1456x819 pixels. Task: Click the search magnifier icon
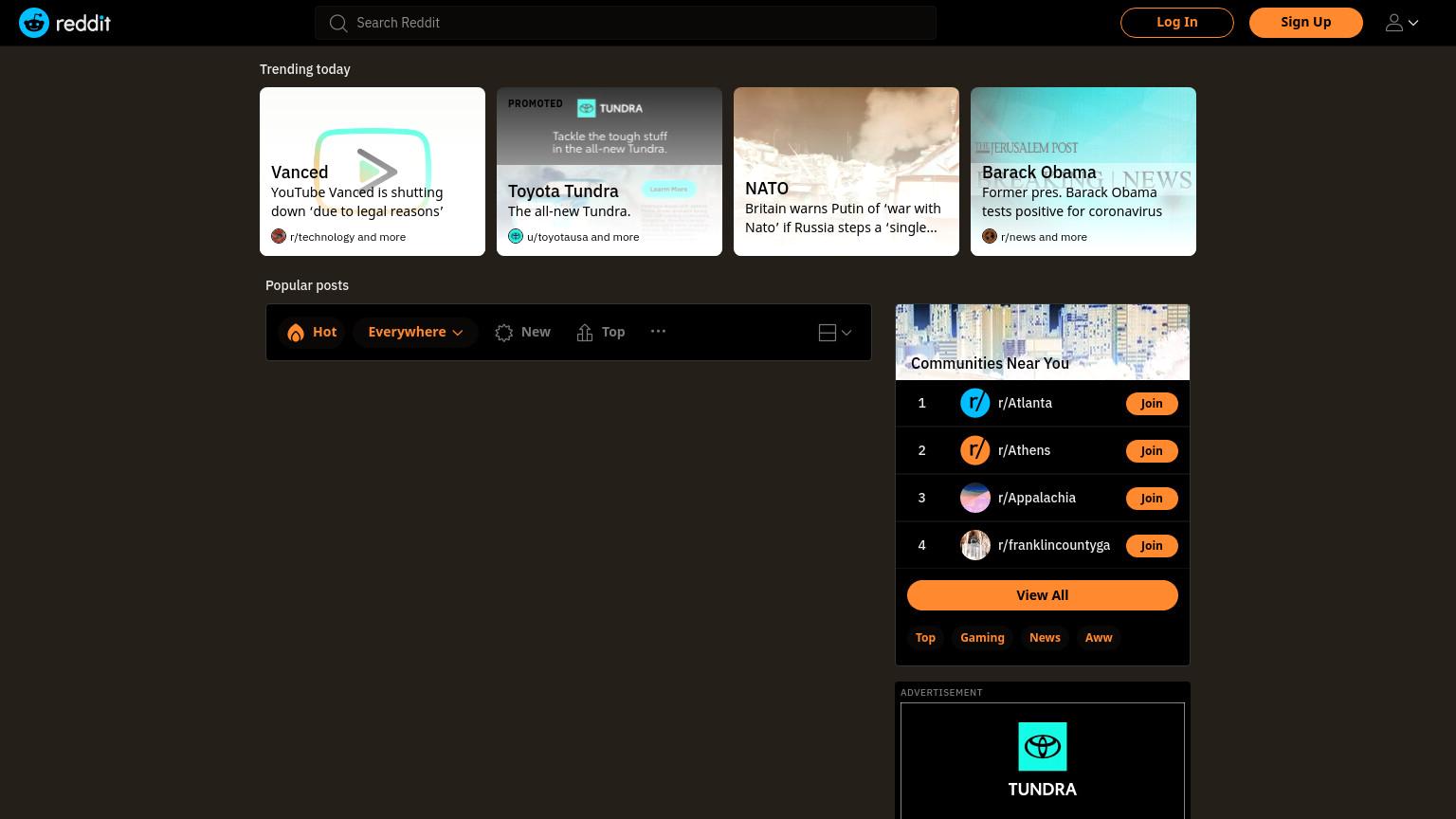[338, 23]
